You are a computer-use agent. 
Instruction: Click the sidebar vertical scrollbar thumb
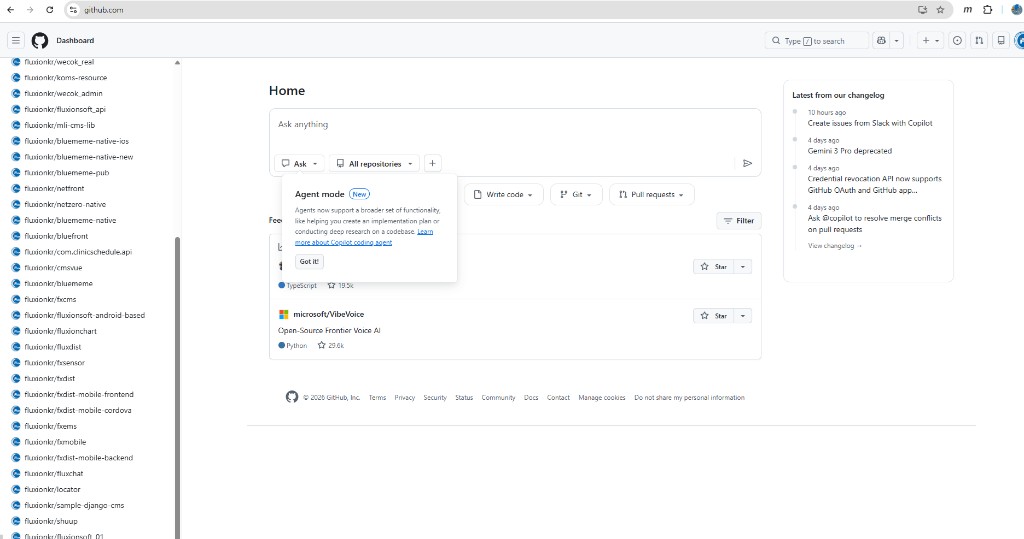(x=177, y=387)
